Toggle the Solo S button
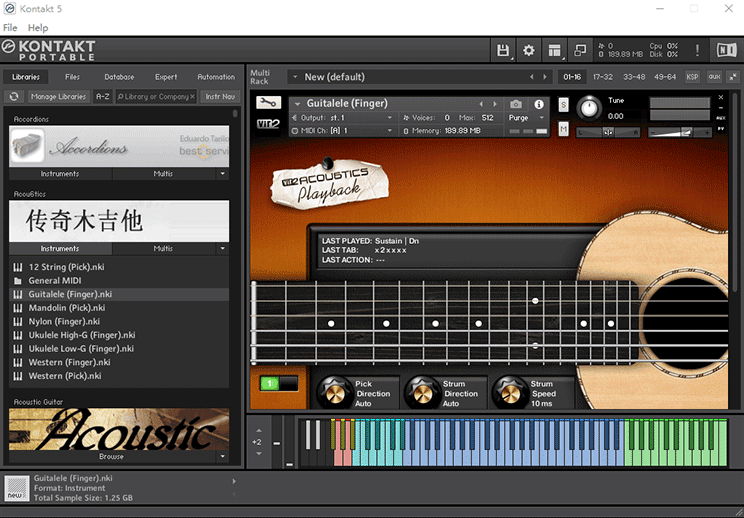 (x=563, y=105)
